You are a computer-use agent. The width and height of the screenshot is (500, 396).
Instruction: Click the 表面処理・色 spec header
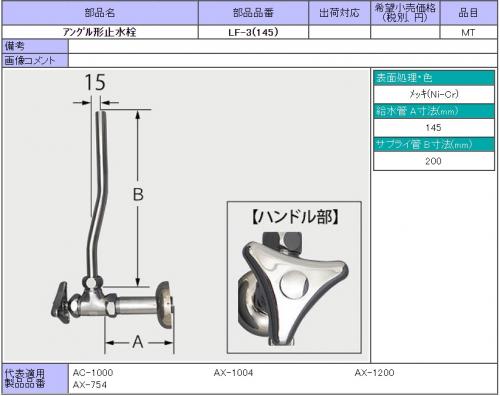coord(434,78)
